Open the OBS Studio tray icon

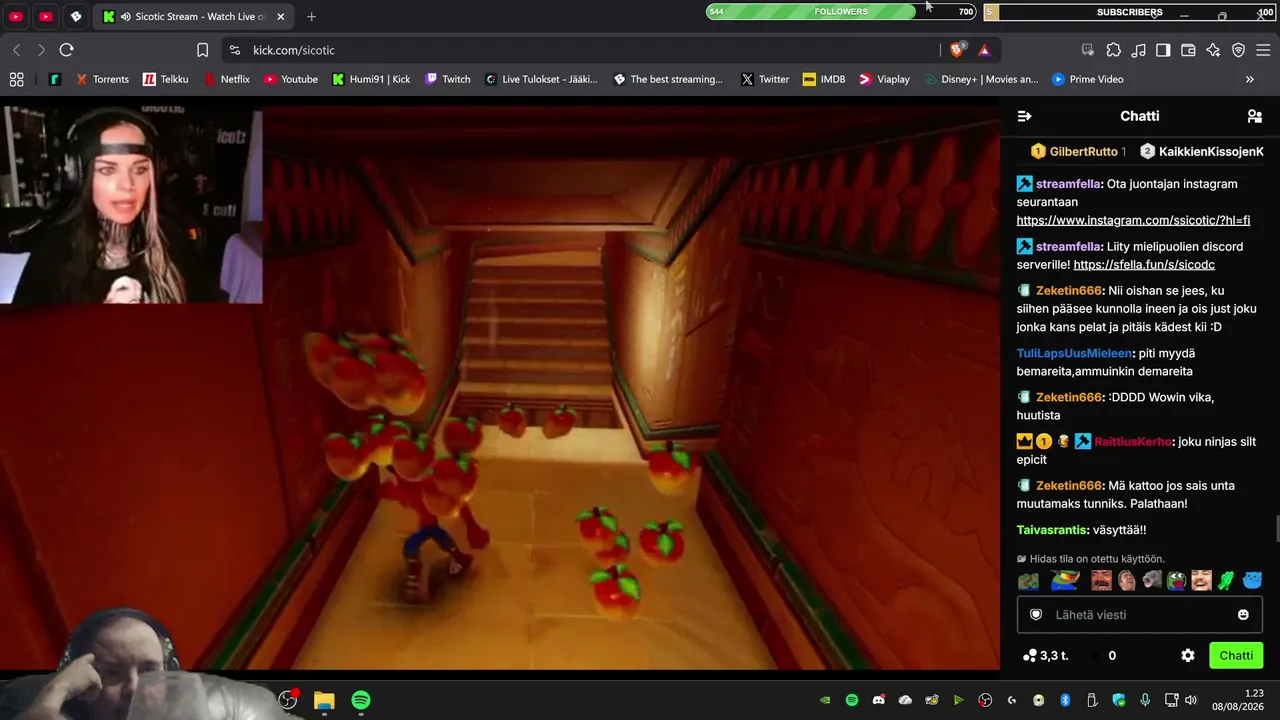coord(985,700)
